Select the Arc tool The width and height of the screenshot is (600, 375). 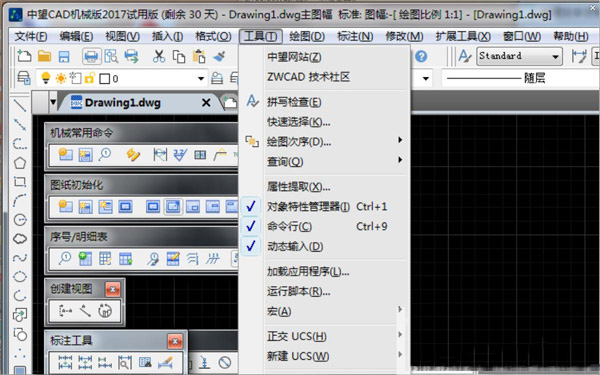click(x=20, y=201)
